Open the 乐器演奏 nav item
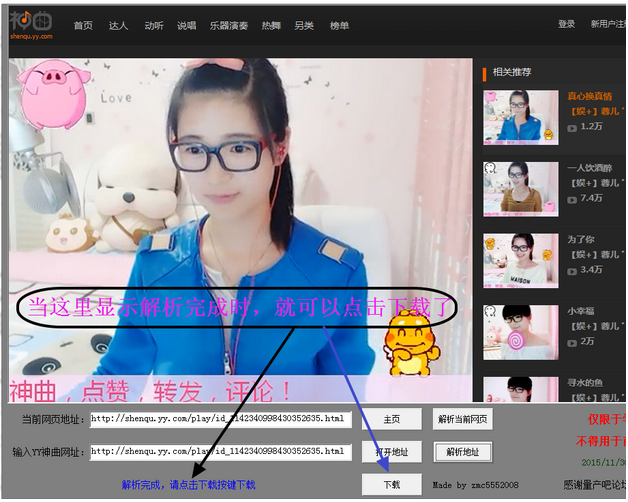 (x=229, y=26)
